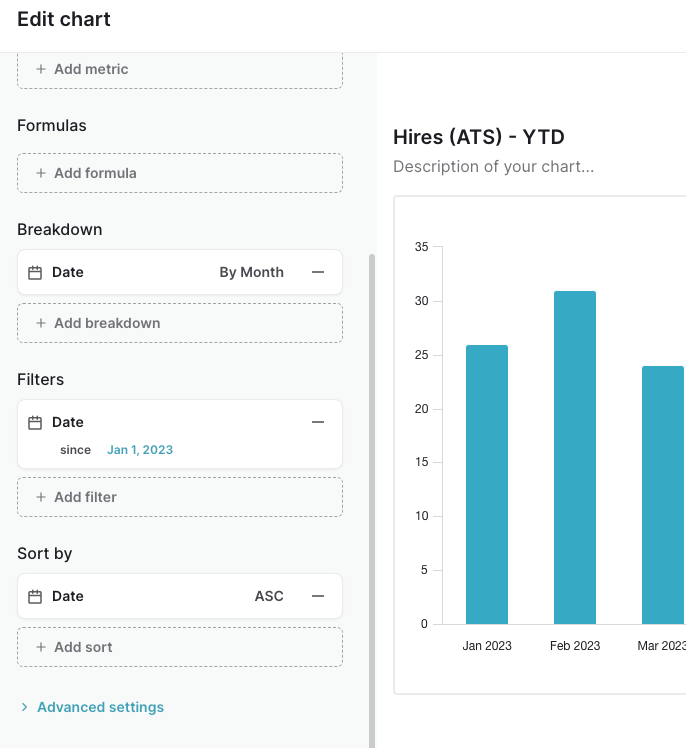Click the Date label in Filters section
The image size is (686, 748).
point(68,422)
